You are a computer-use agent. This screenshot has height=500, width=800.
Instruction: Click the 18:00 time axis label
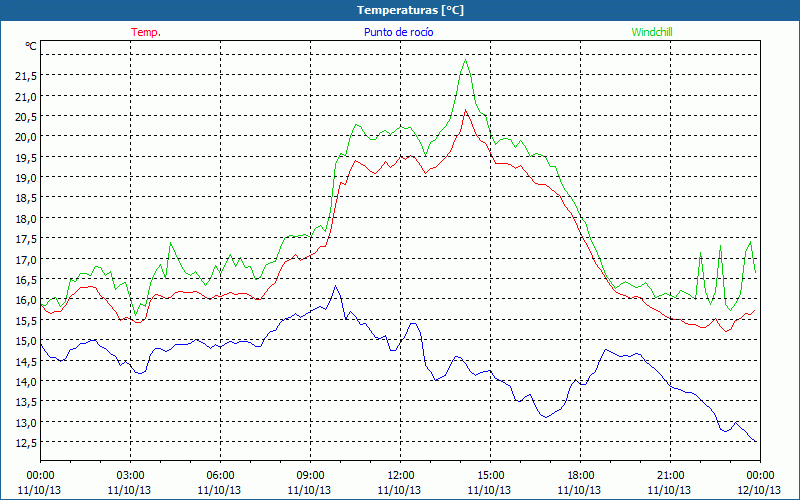581,476
